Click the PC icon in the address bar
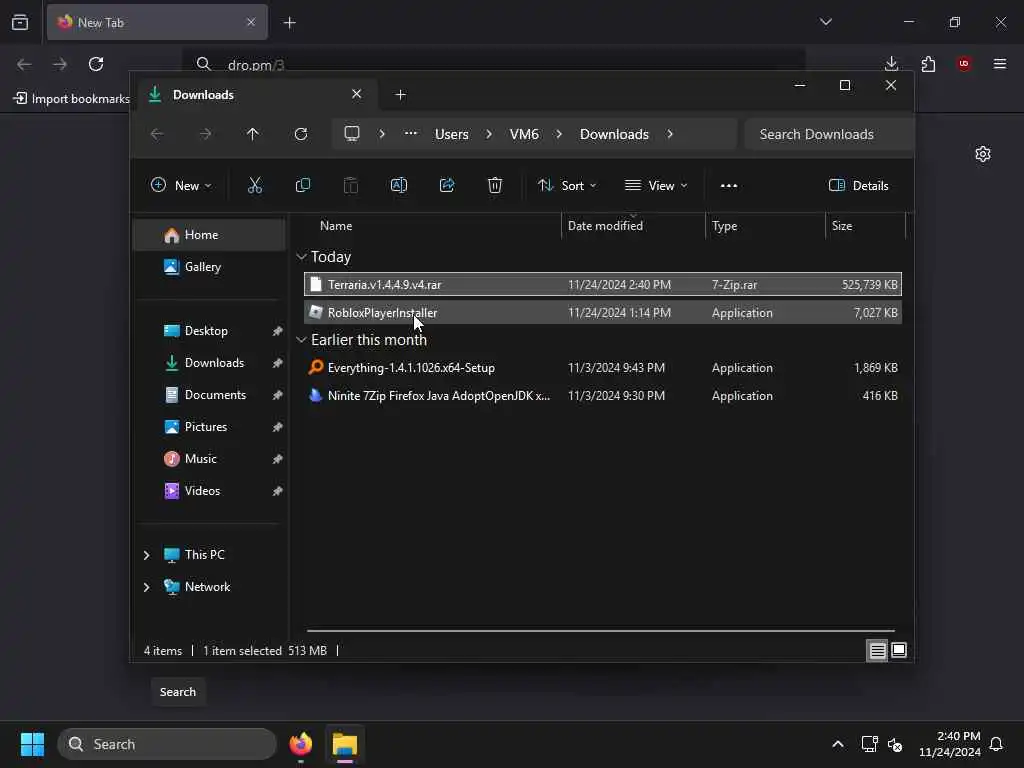1024x768 pixels. click(352, 134)
